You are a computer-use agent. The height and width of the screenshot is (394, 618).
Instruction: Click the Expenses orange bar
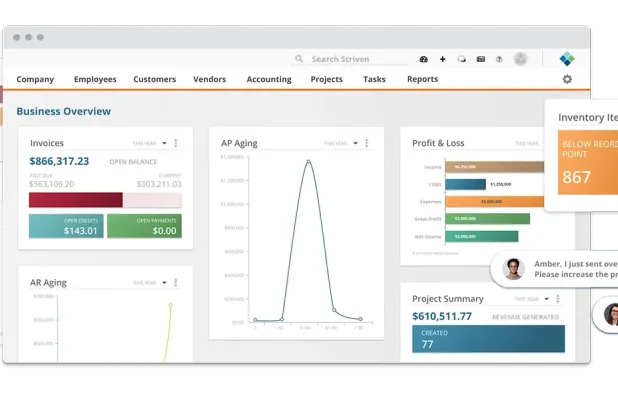point(495,201)
